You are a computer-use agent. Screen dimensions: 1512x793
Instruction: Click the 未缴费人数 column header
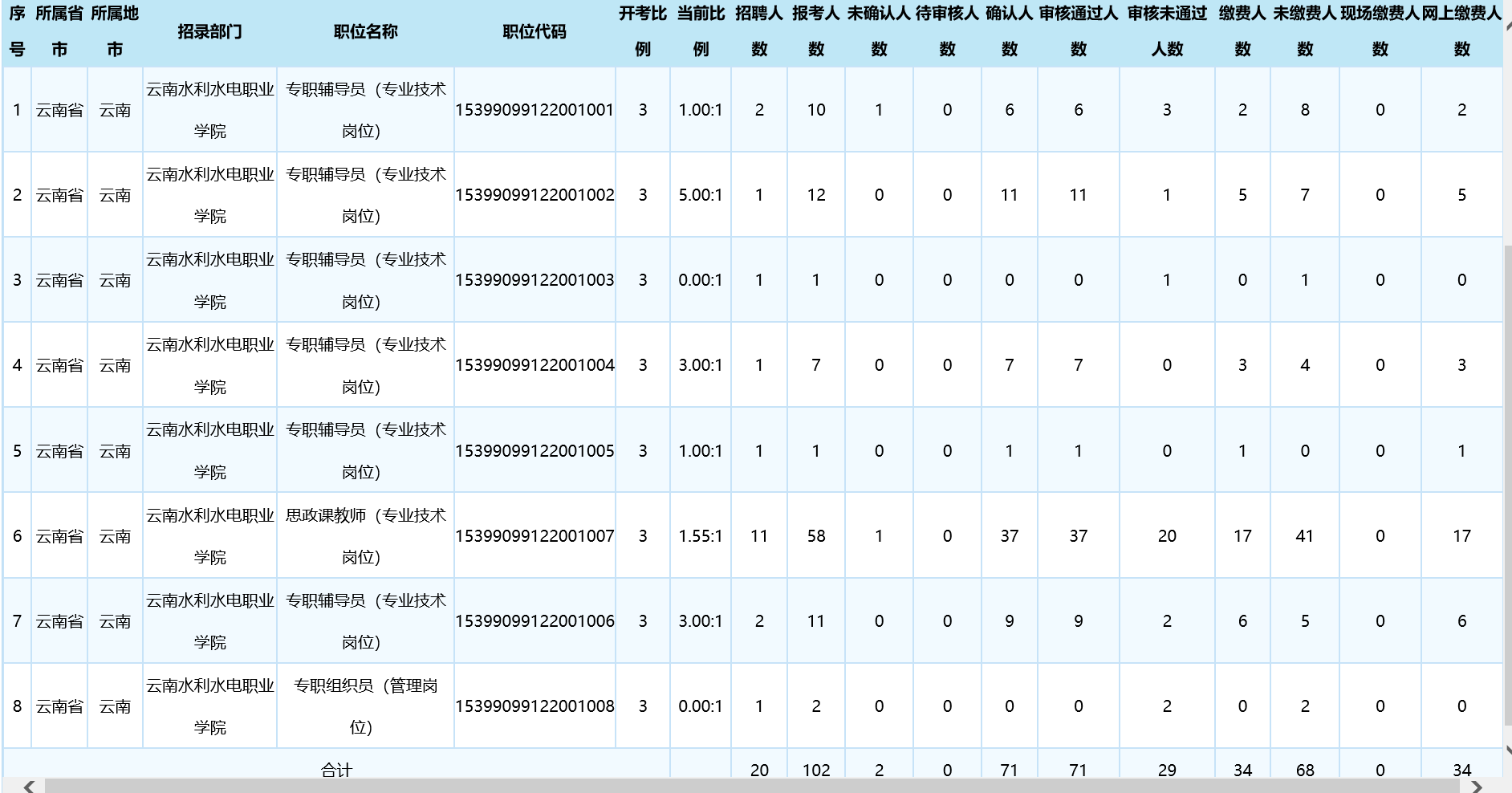(x=1305, y=32)
